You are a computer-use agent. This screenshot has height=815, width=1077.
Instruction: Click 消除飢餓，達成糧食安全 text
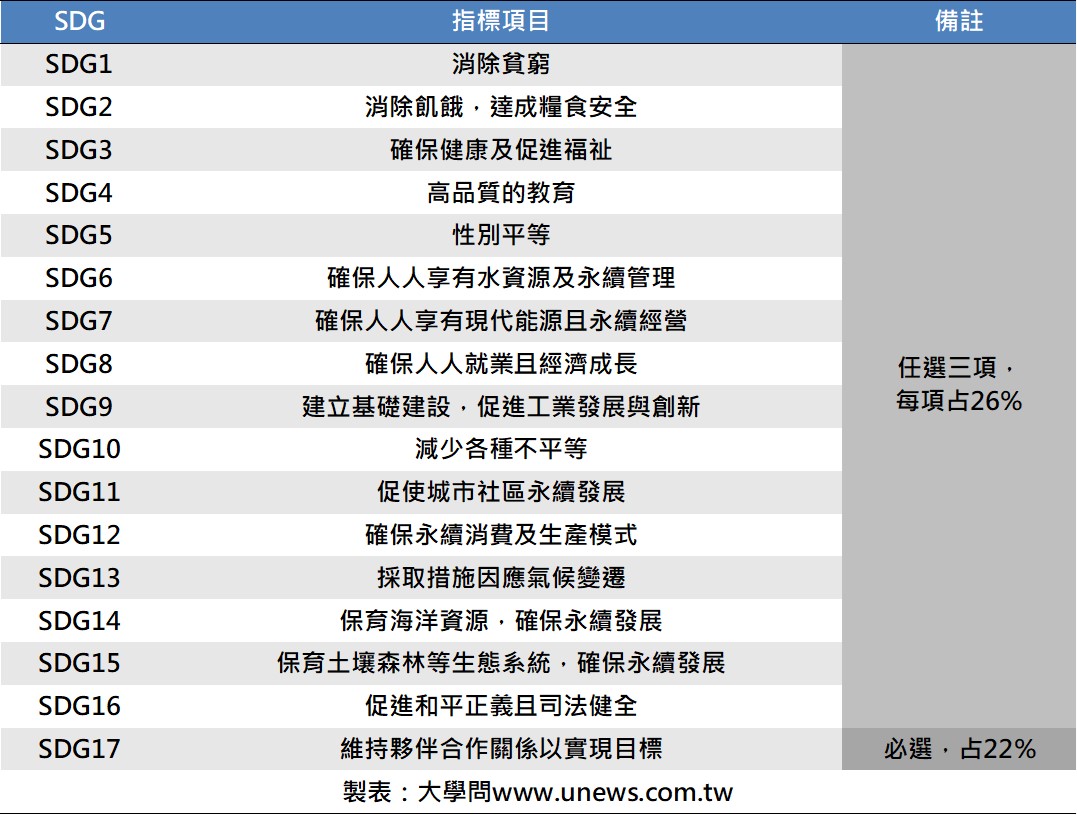pyautogui.click(x=501, y=106)
